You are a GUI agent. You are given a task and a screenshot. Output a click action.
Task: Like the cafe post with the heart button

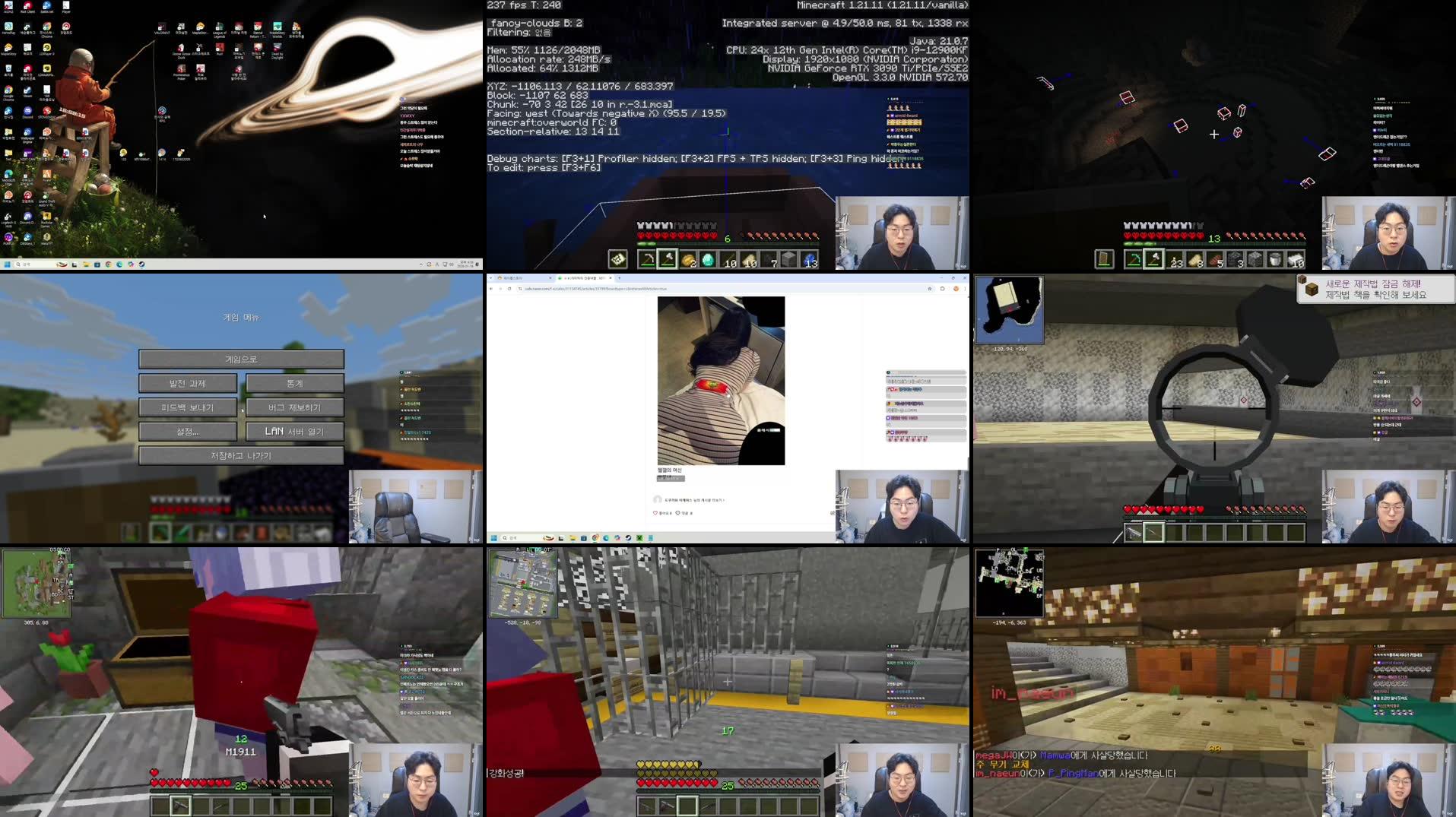coord(655,513)
